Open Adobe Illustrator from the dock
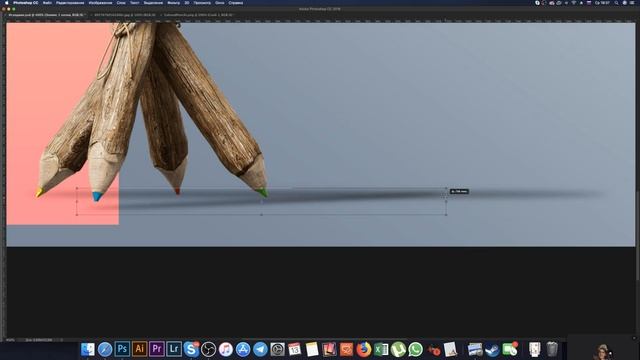This screenshot has width=640, height=360. coord(140,349)
